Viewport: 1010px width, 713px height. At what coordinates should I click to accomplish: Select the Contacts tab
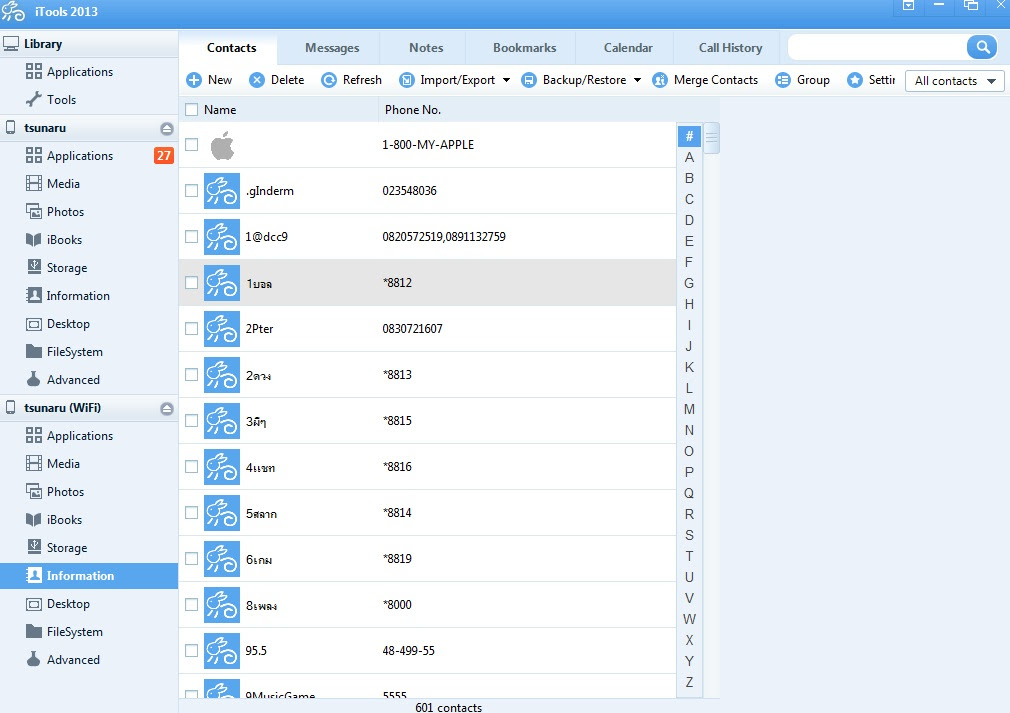tap(231, 48)
